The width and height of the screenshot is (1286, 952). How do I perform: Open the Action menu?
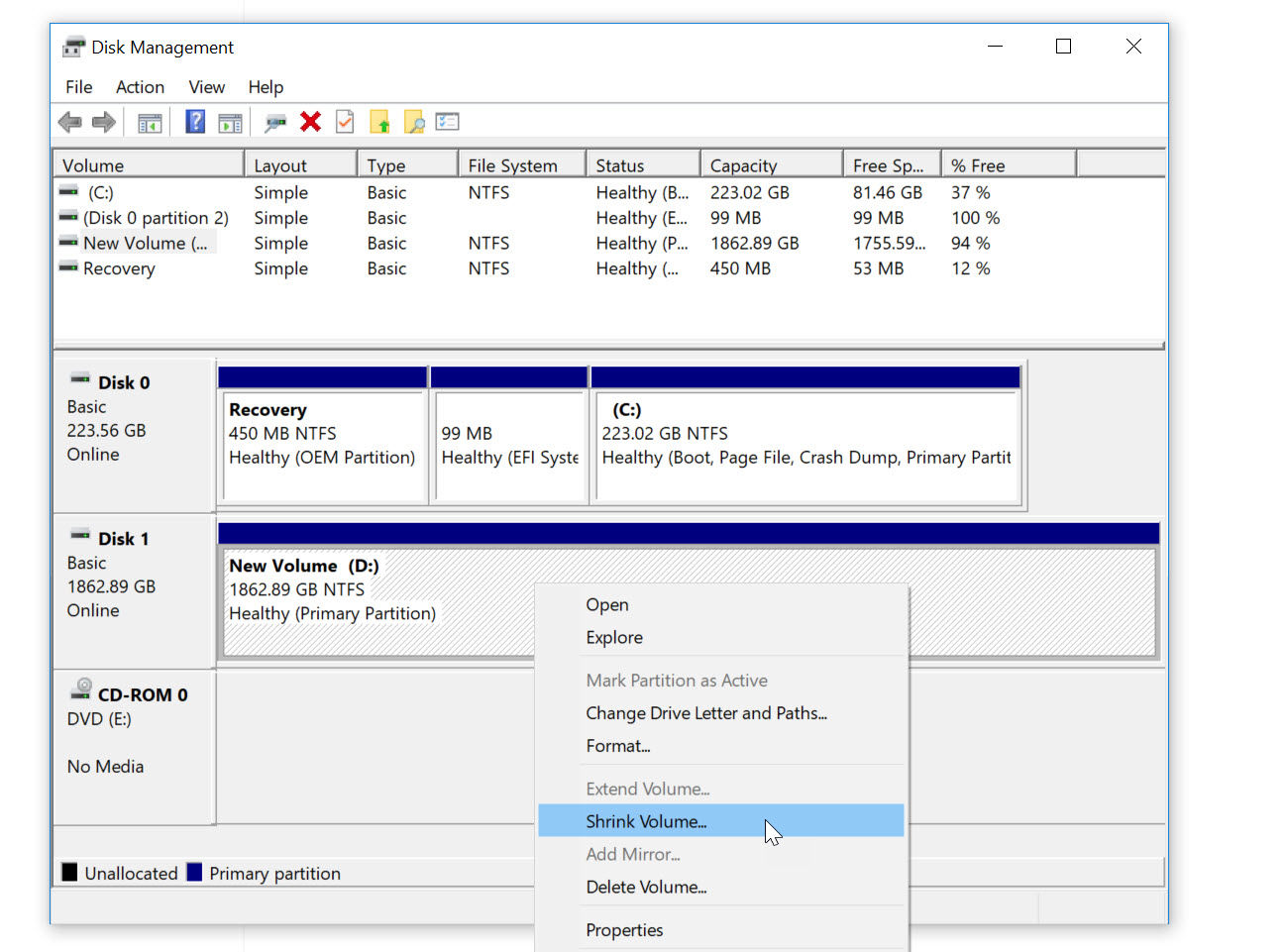[139, 87]
